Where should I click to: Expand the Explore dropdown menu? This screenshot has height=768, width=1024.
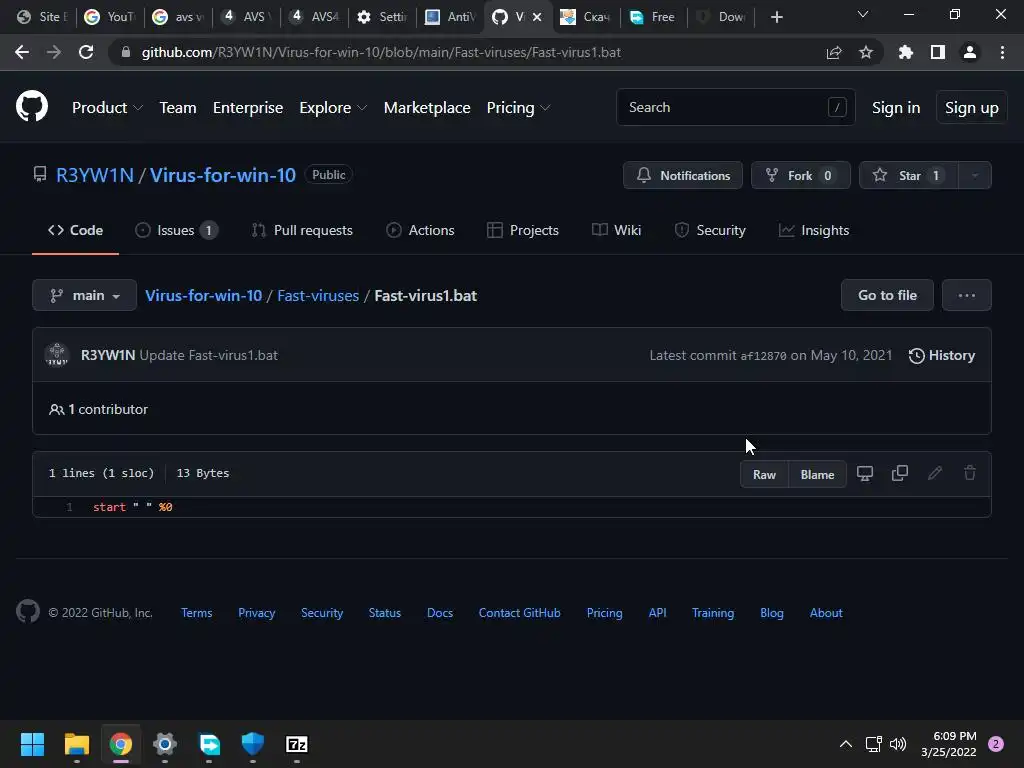tap(333, 108)
